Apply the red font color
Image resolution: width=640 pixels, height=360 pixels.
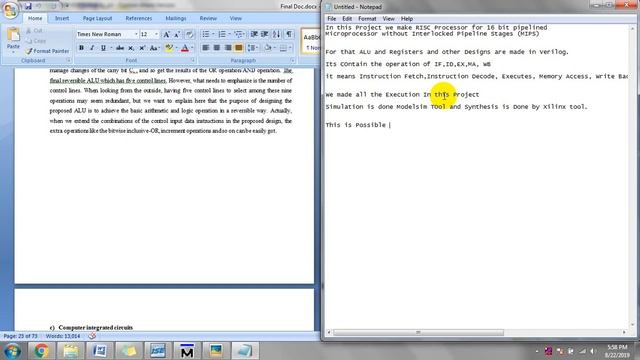coord(184,48)
